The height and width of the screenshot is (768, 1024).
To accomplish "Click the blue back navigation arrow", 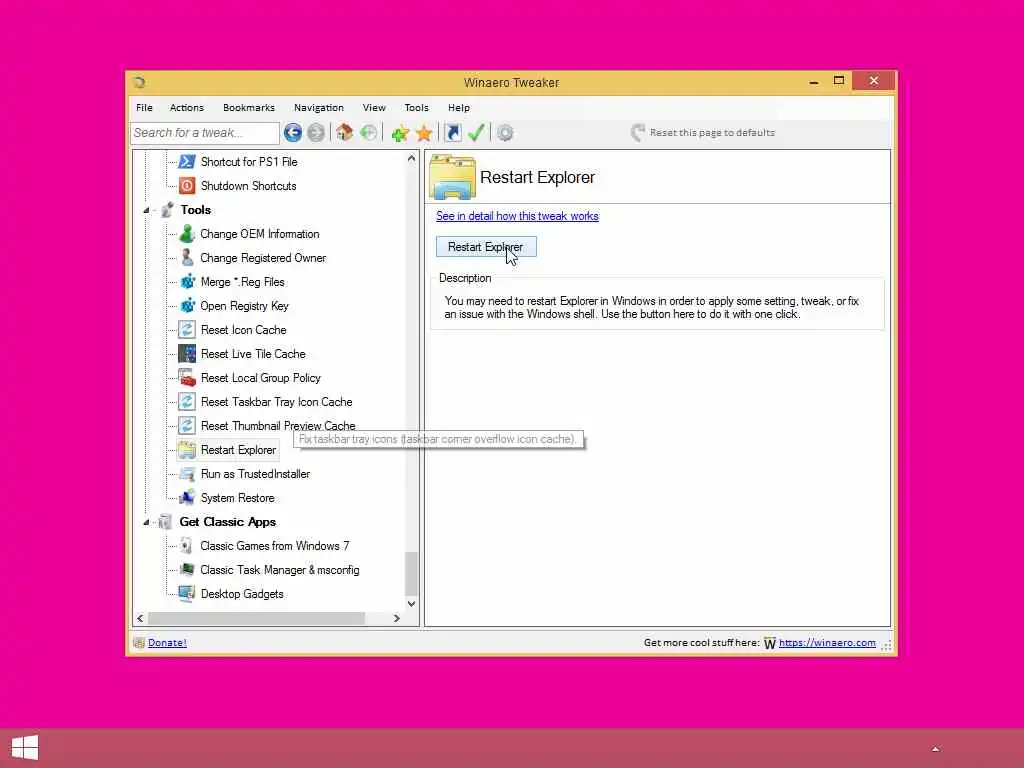I will point(293,133).
